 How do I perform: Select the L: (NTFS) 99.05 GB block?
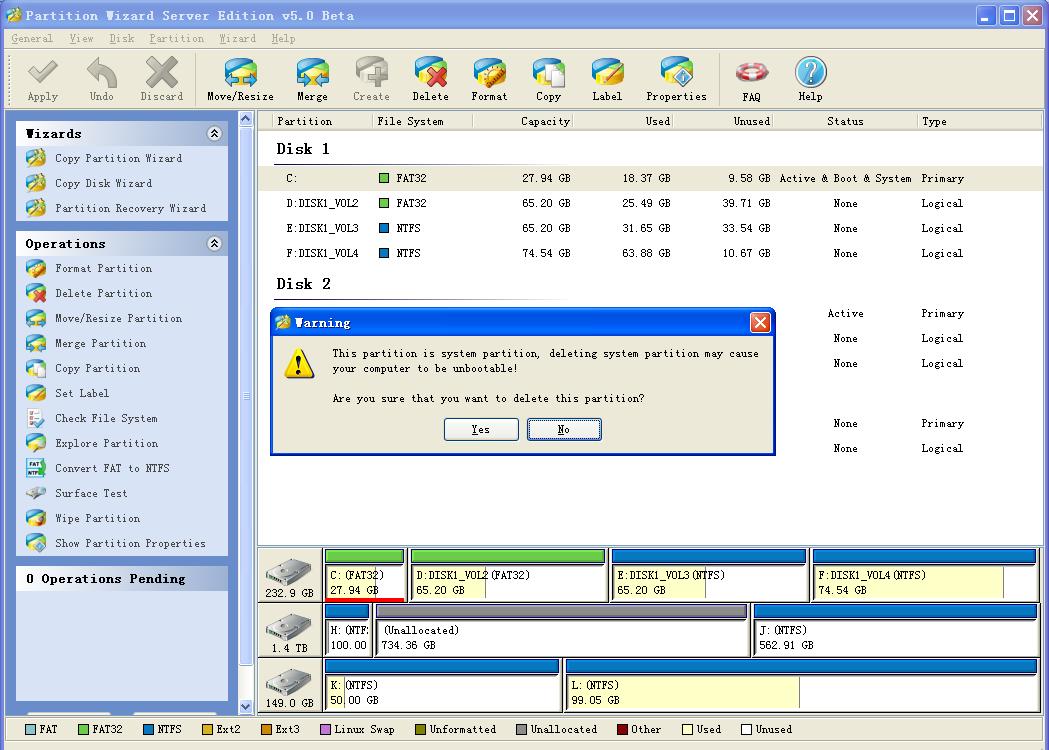pos(801,685)
